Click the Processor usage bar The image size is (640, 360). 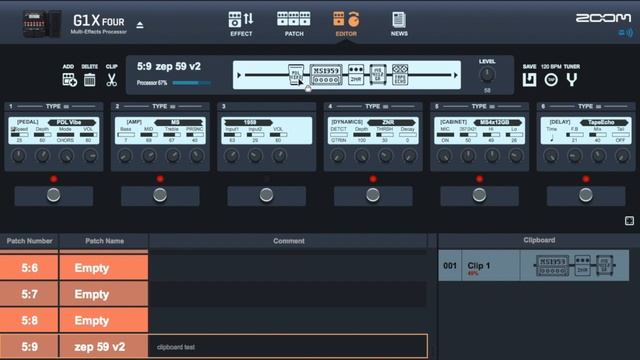point(191,83)
